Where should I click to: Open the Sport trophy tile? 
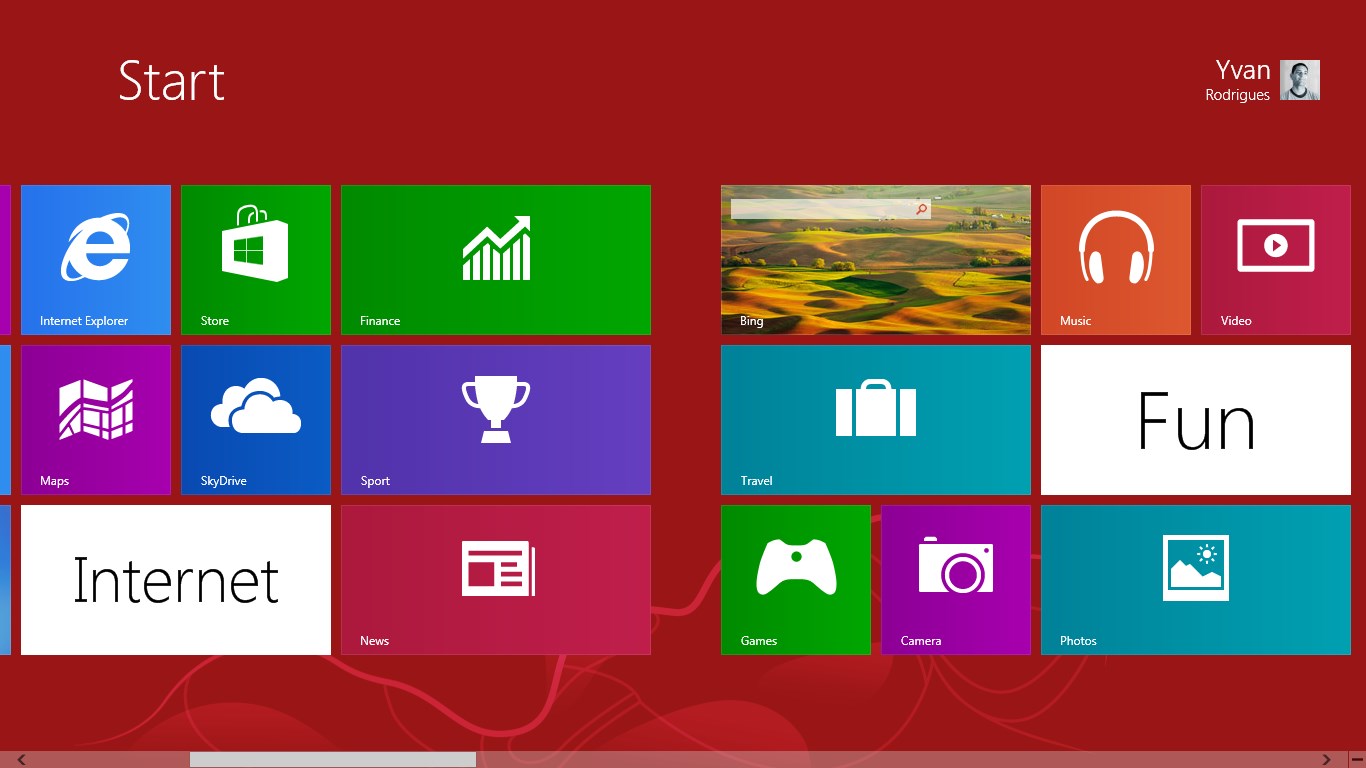(496, 419)
